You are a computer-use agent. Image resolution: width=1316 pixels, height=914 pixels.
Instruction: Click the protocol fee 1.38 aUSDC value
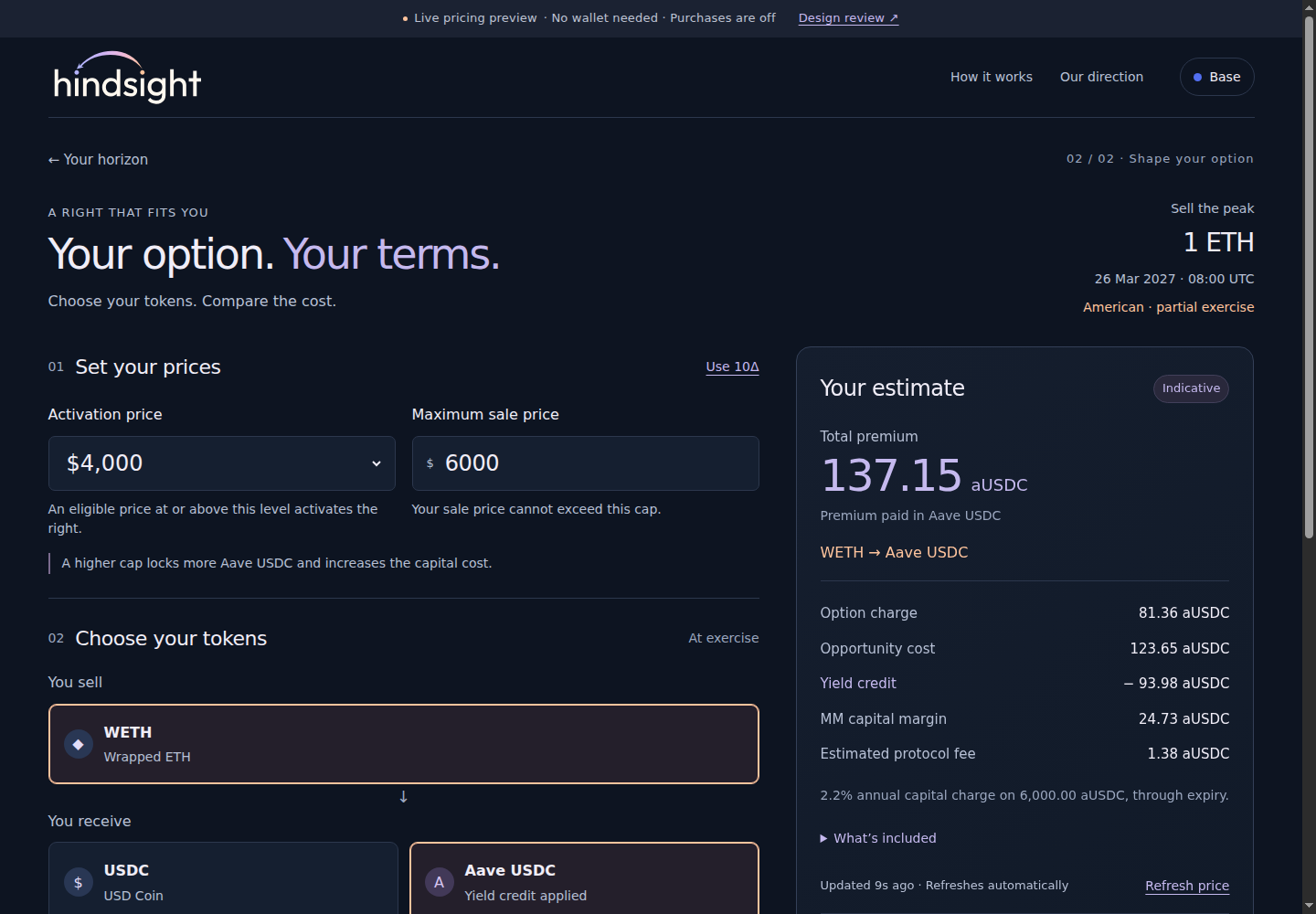click(1188, 753)
